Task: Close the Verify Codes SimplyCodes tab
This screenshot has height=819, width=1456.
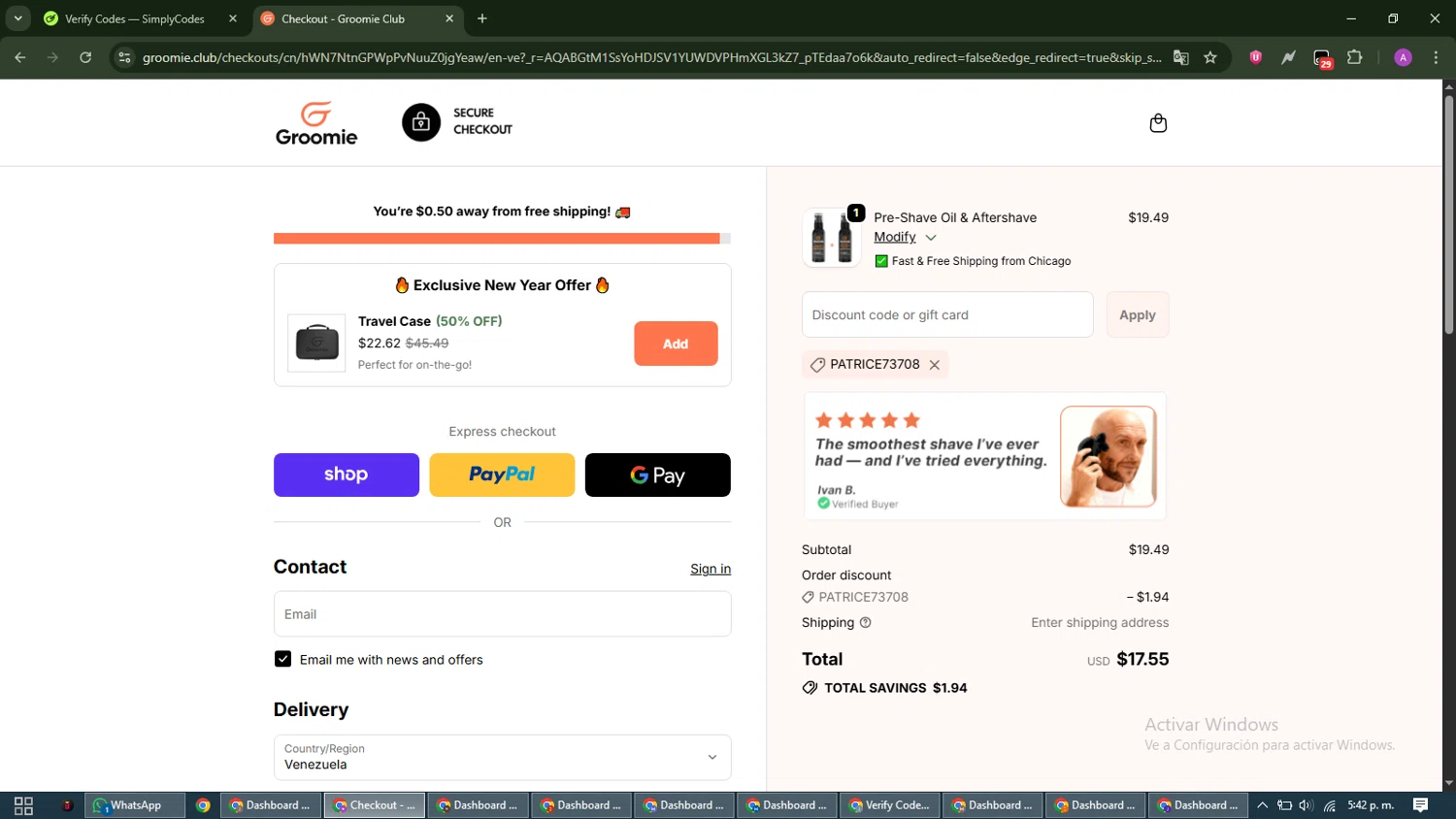Action: point(233,18)
